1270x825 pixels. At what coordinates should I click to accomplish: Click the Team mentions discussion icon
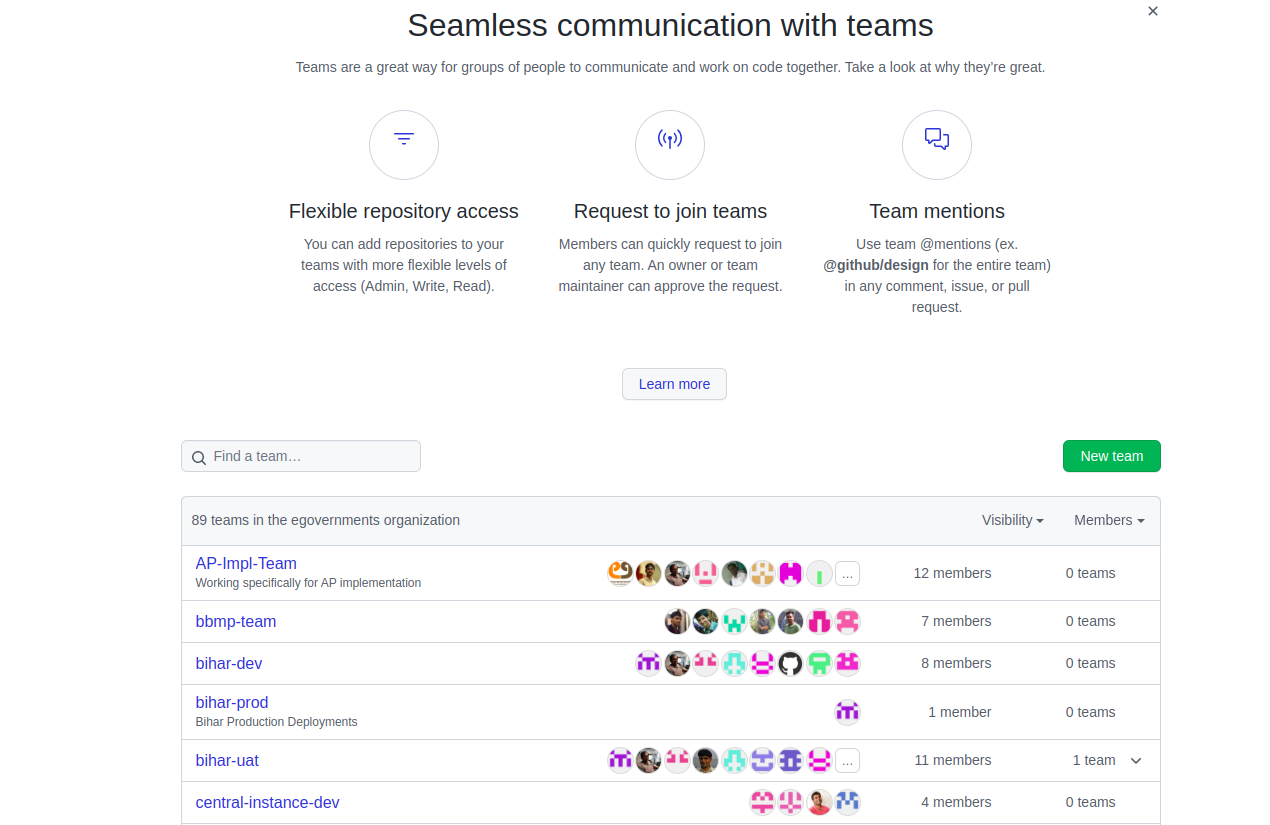(937, 140)
